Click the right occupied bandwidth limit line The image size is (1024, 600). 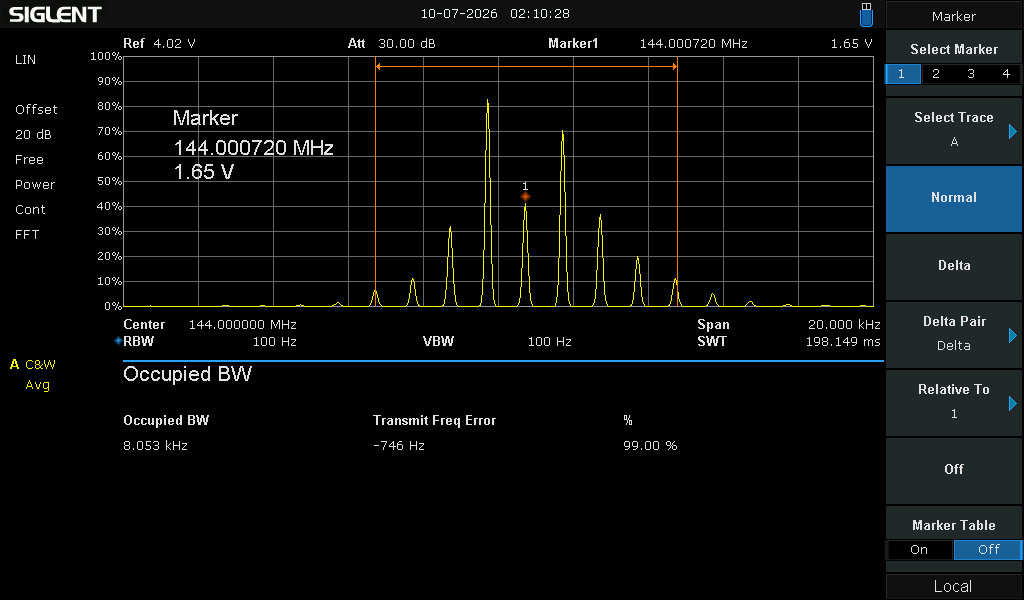pos(677,182)
